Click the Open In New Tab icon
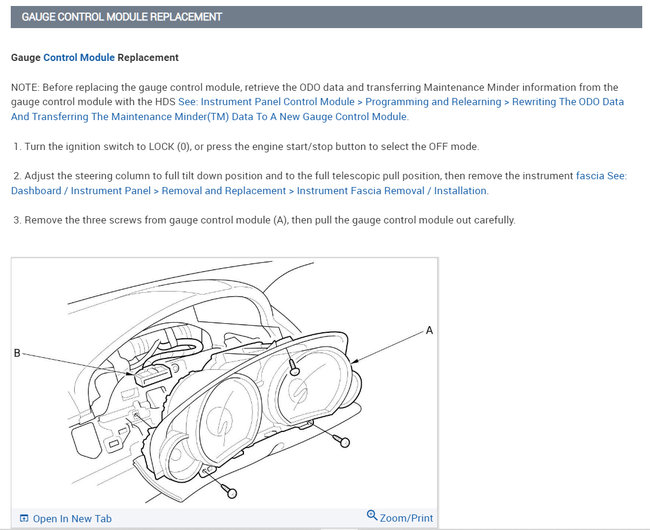650x530 pixels. coord(24,518)
